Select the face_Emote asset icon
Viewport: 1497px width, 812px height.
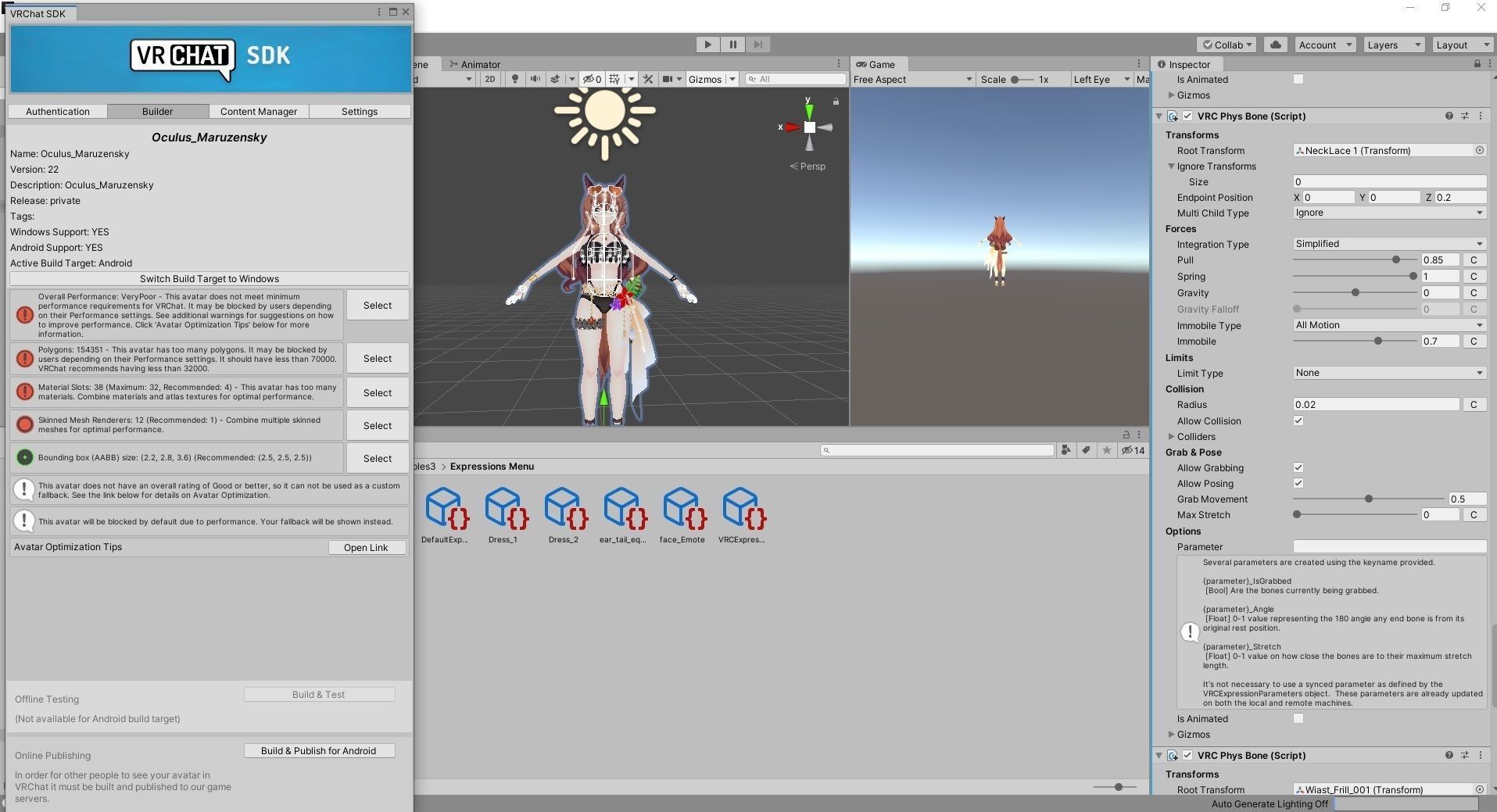pyautogui.click(x=682, y=509)
